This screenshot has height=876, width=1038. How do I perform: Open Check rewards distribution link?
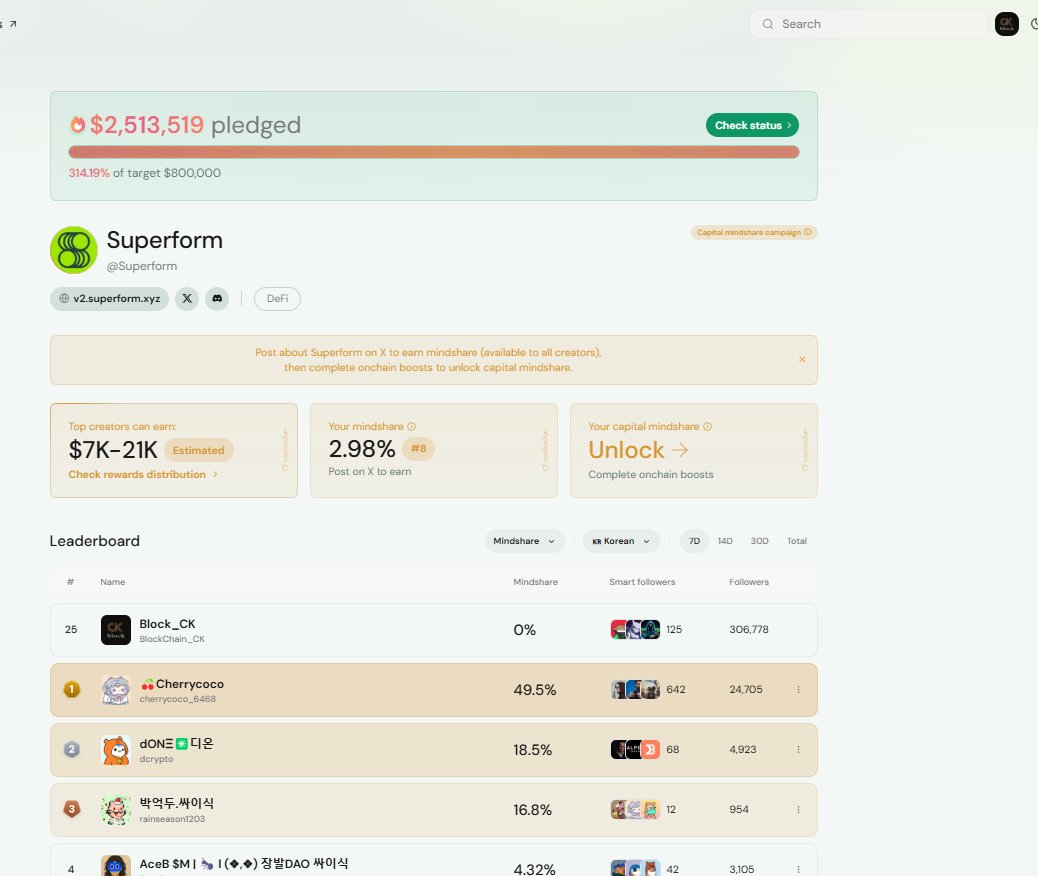(x=143, y=475)
